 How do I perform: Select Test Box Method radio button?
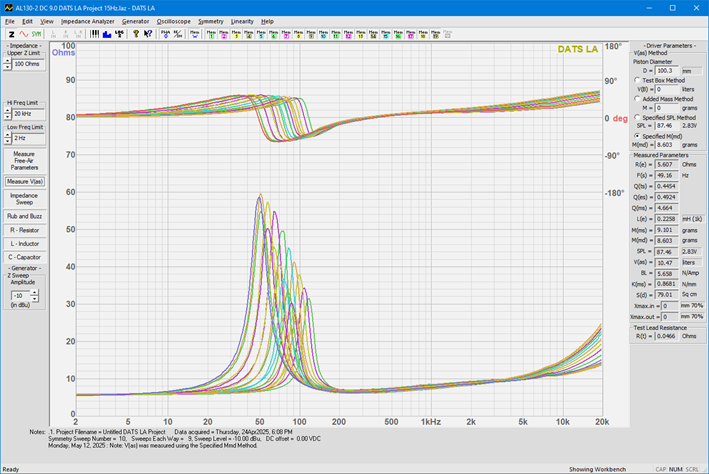637,80
